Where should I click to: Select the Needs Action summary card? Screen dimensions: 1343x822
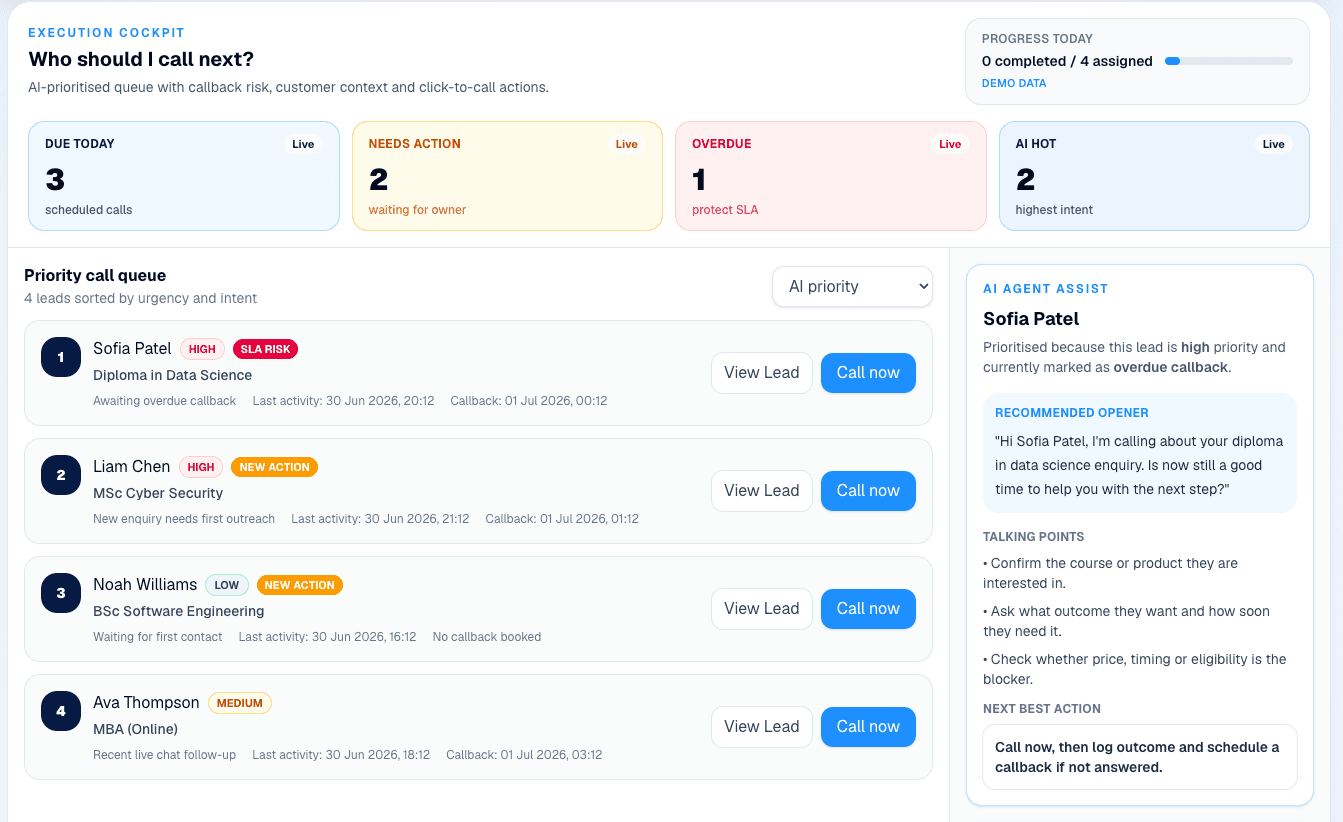[x=507, y=176]
